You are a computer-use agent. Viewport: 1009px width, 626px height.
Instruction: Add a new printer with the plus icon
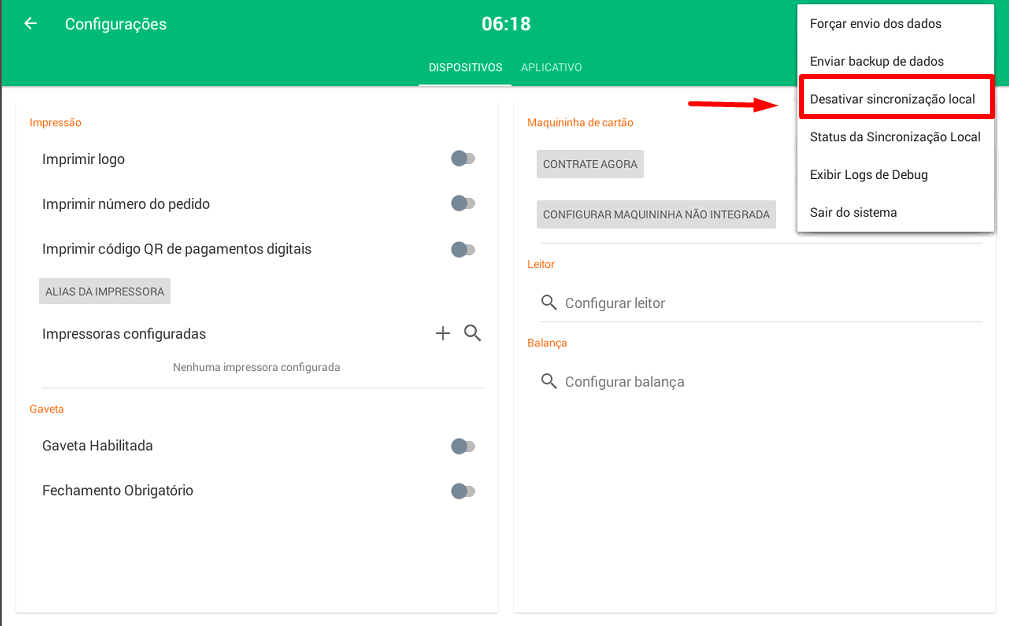[443, 333]
